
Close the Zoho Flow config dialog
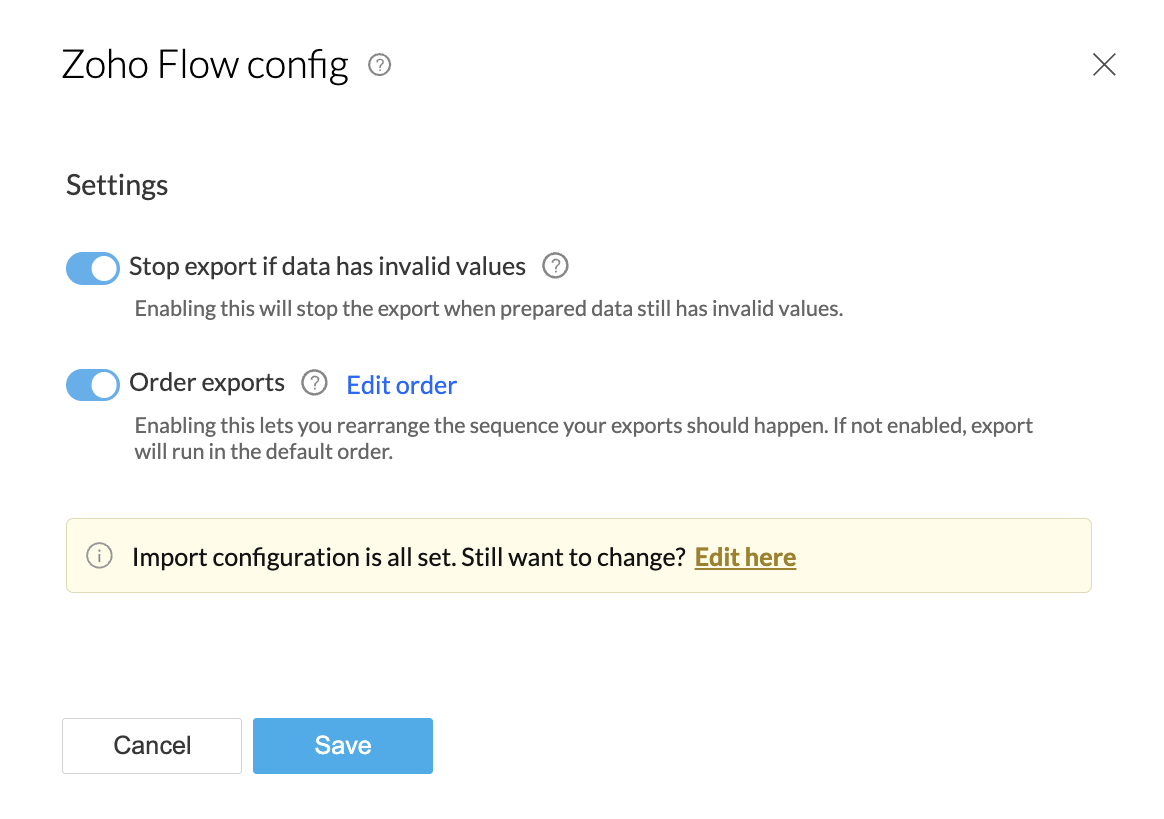tap(1103, 66)
